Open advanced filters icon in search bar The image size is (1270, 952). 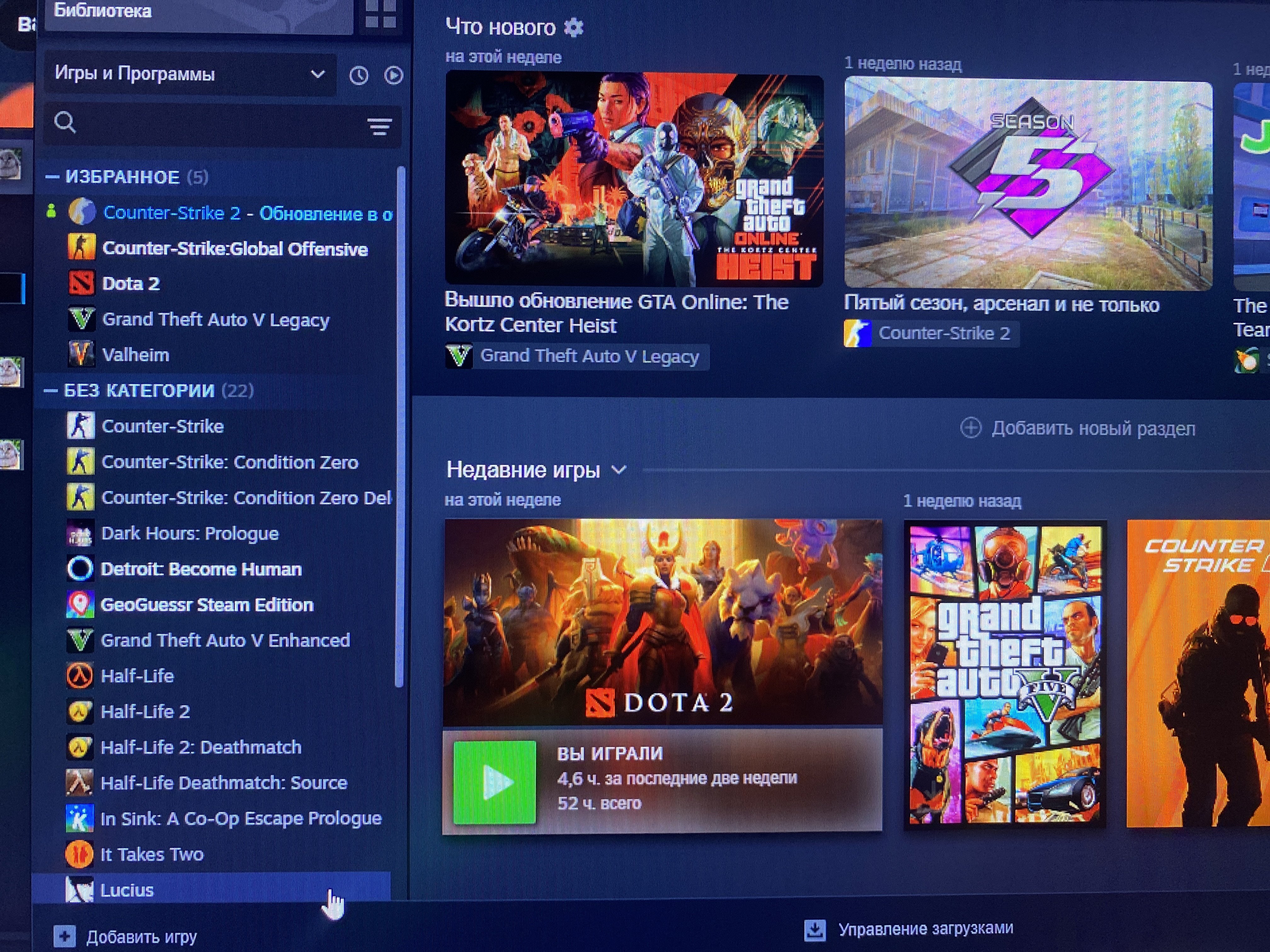click(x=380, y=126)
